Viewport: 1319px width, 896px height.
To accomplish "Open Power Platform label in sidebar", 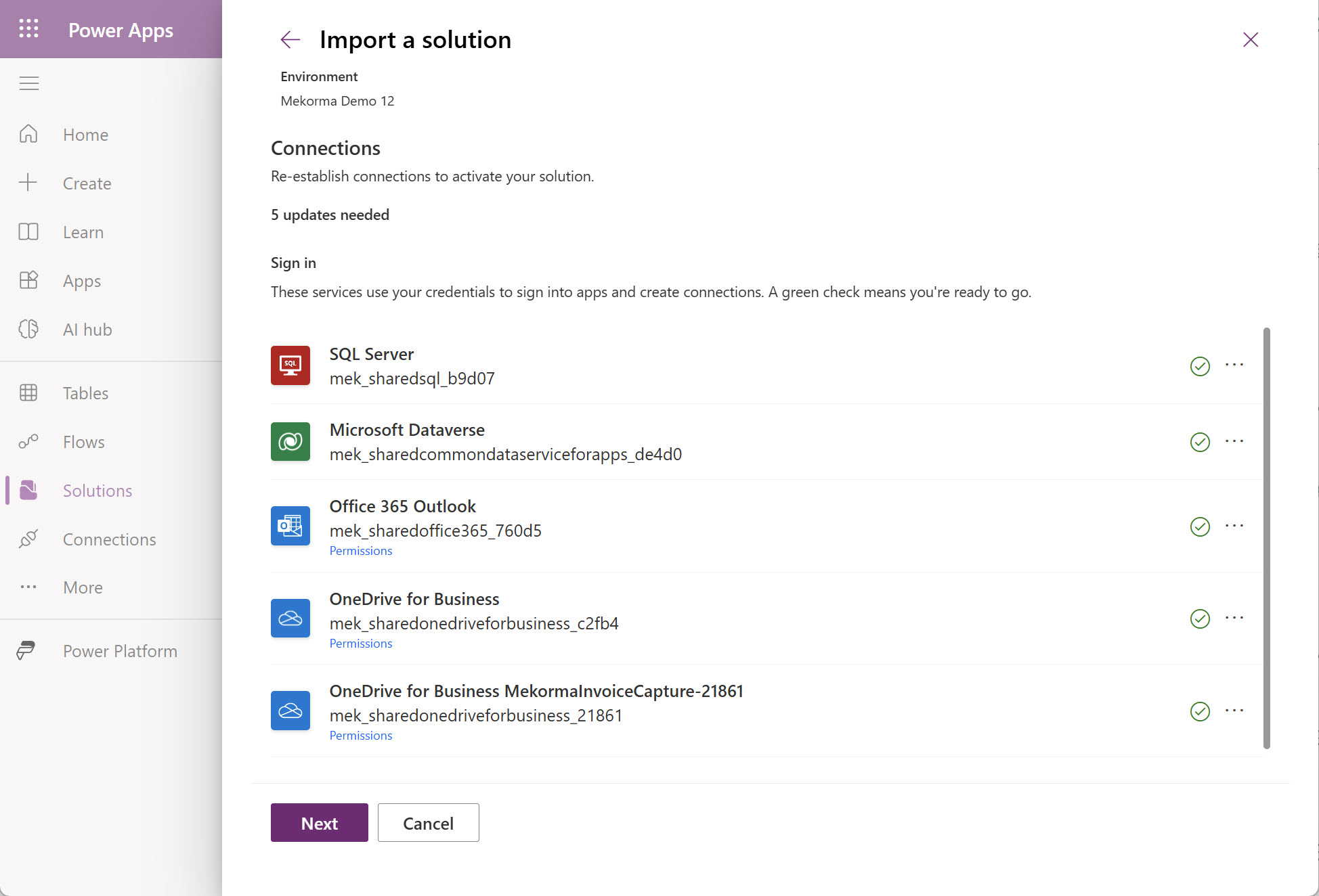I will (120, 651).
